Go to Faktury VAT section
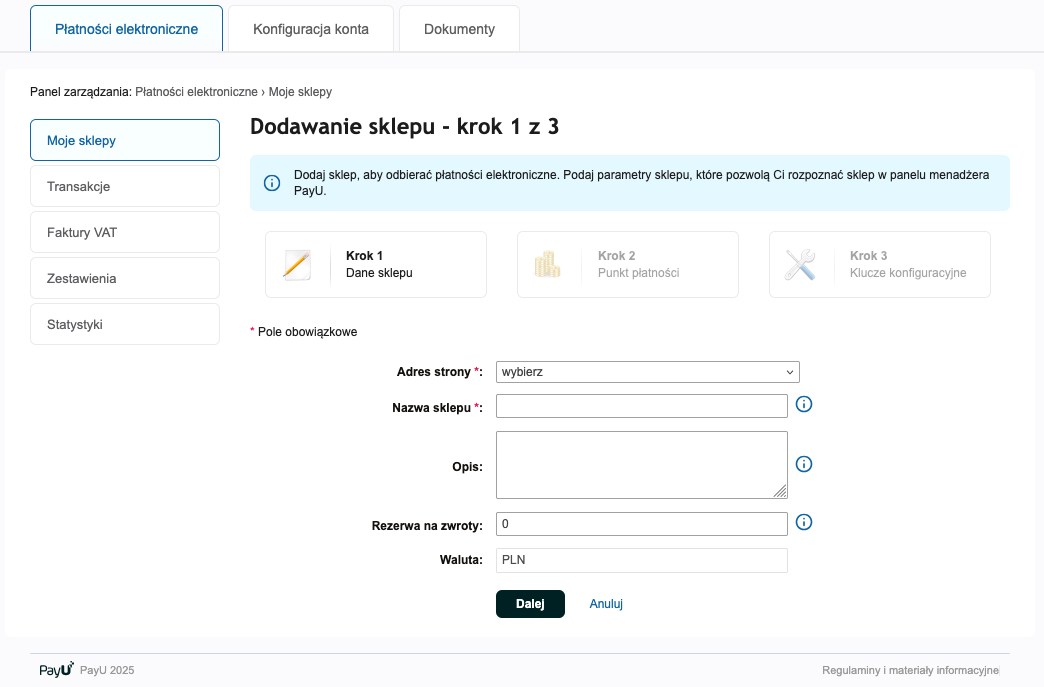Screen dimensions: 1044x687 (x=125, y=232)
